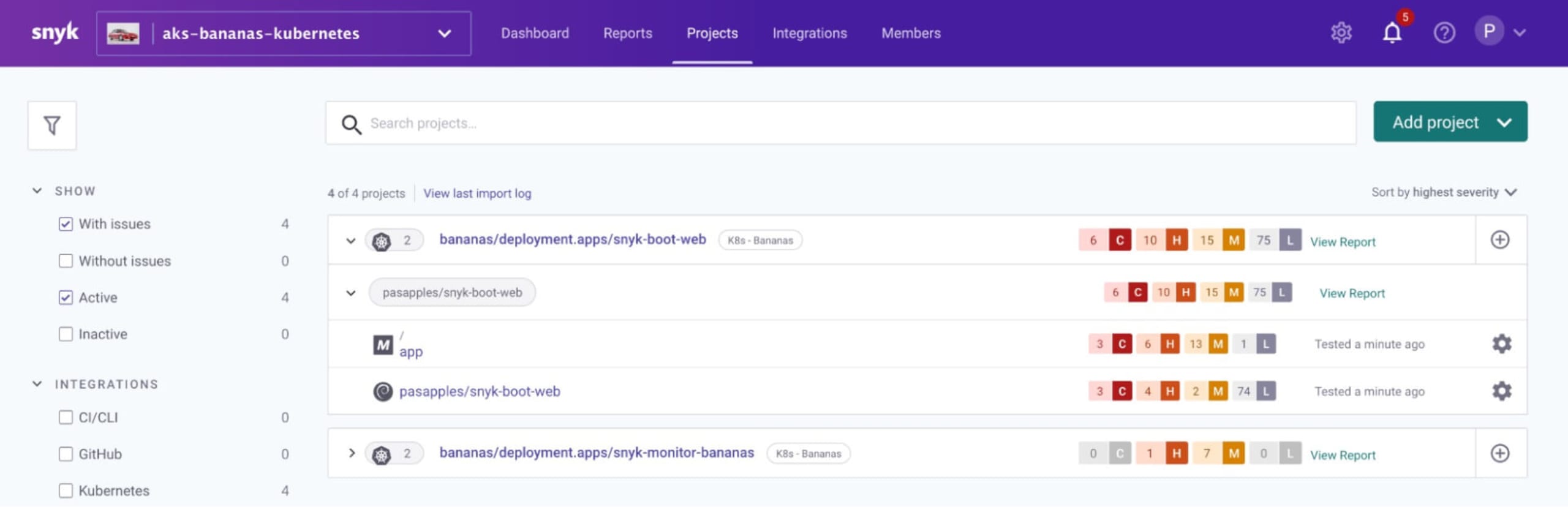Viewport: 1568px width, 507px height.
Task: Click View Report for pasapples/snyk-boot-web group
Action: coord(1352,294)
